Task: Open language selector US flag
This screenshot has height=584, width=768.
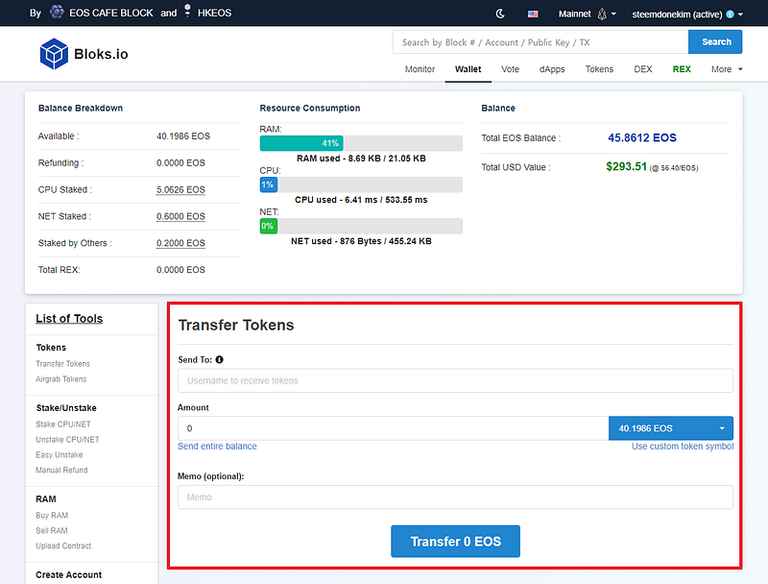Action: click(533, 14)
